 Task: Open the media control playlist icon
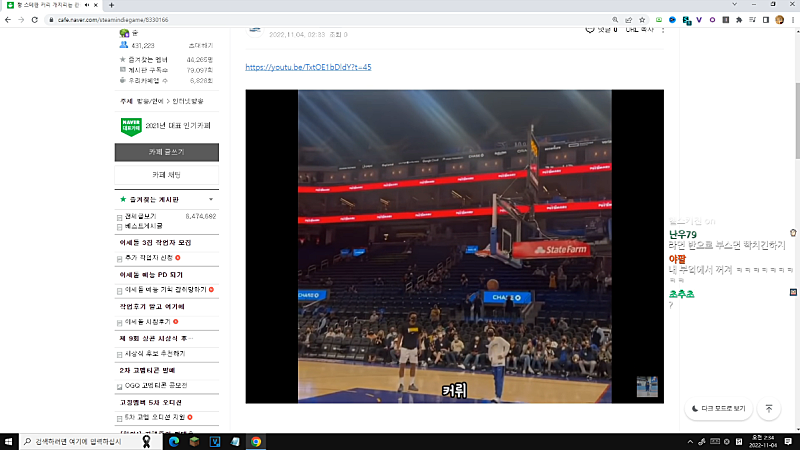coord(753,20)
